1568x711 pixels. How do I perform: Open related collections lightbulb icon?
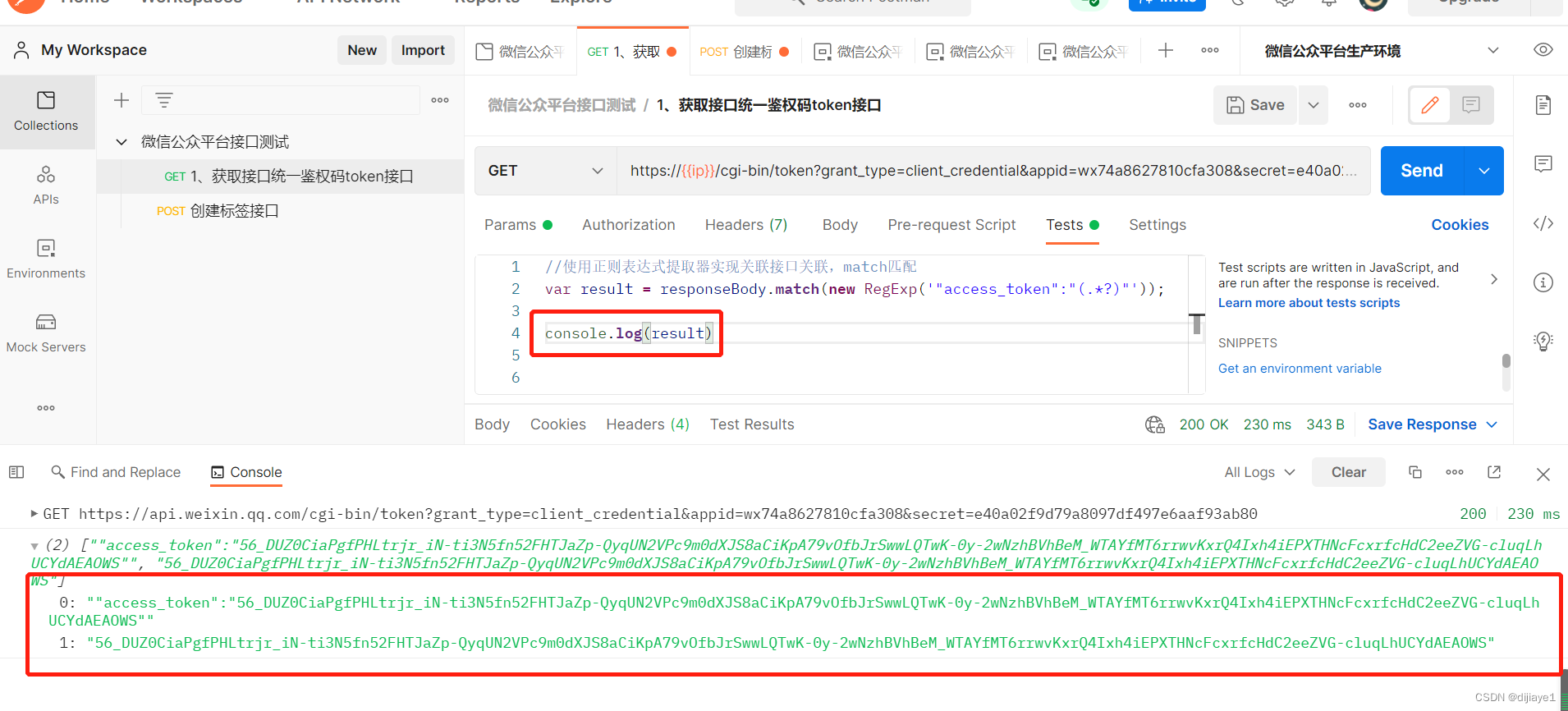point(1543,342)
